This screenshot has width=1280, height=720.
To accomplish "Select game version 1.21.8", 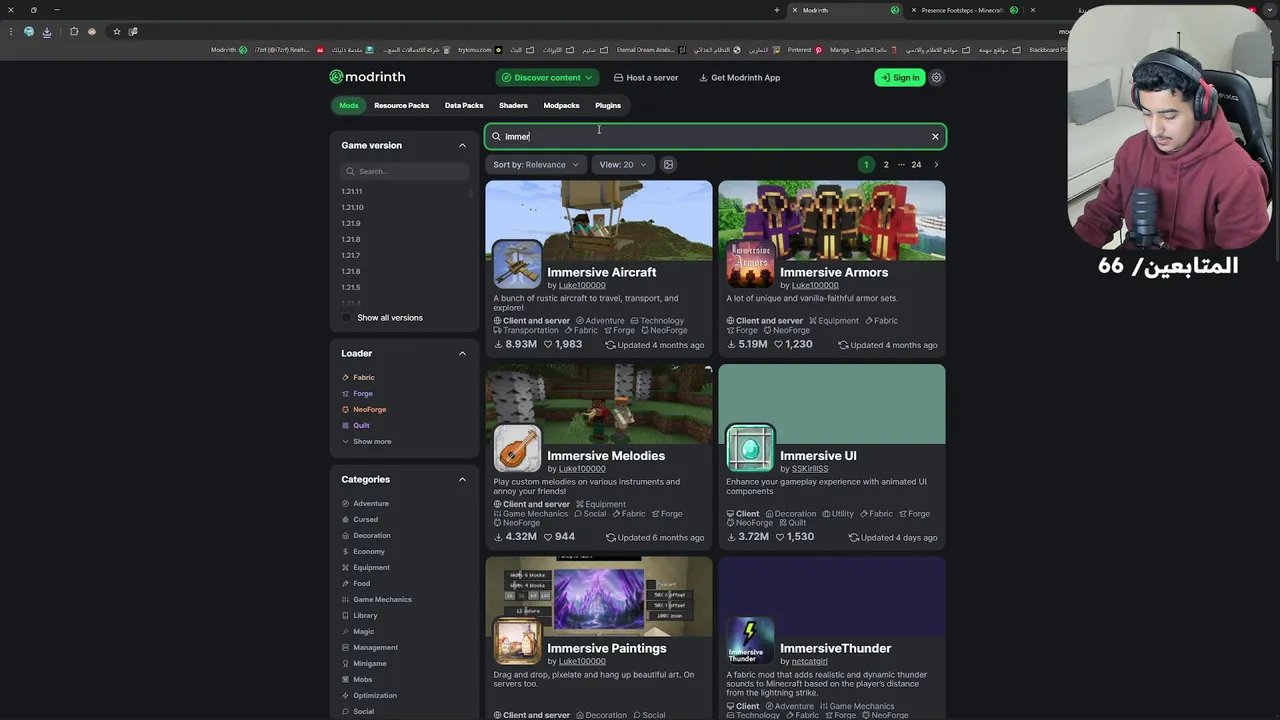I will (x=350, y=239).
